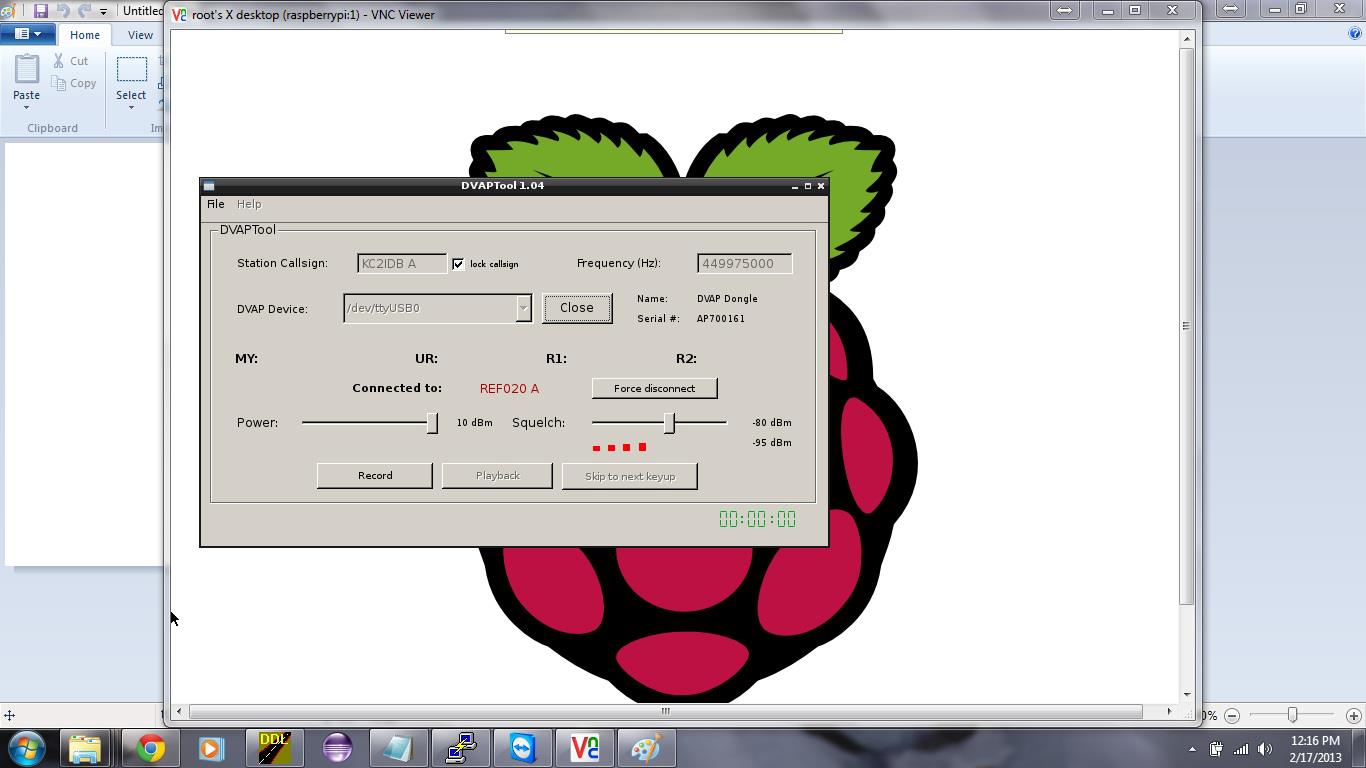Click the VNC Viewer double-arrow title button

coord(1064,10)
